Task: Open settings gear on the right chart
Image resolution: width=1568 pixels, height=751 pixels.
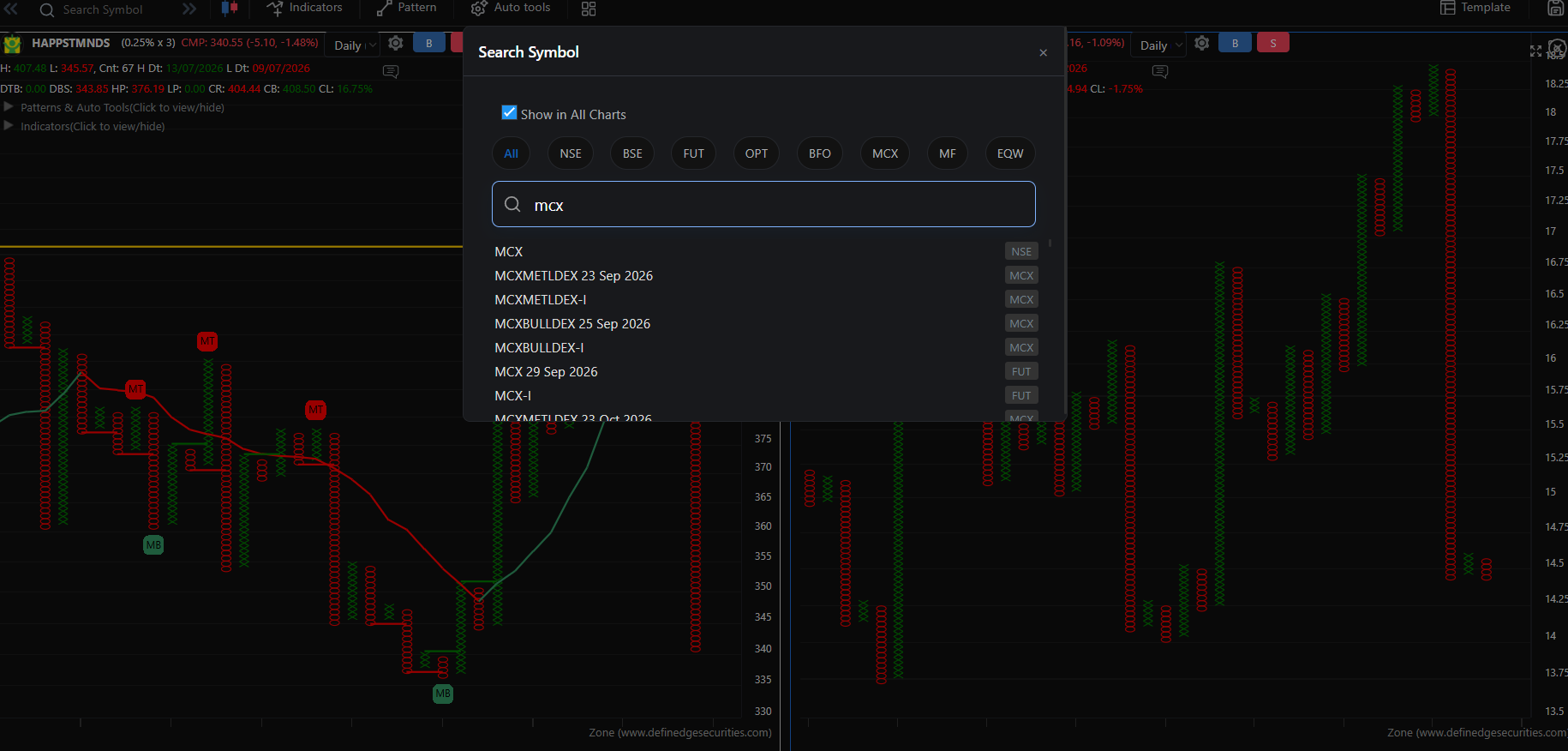Action: [x=1202, y=43]
